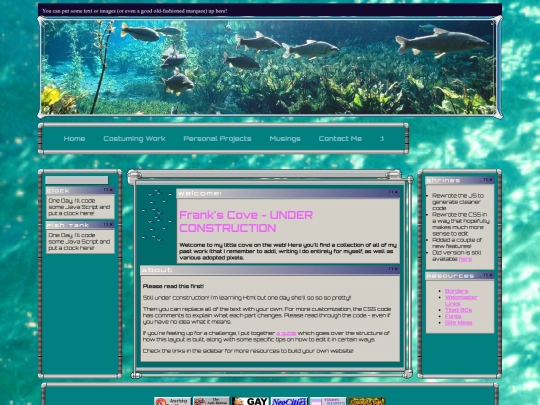Image resolution: width=540 pixels, height=405 pixels.
Task: Click the "welcome!" window title
Action: tap(200, 193)
